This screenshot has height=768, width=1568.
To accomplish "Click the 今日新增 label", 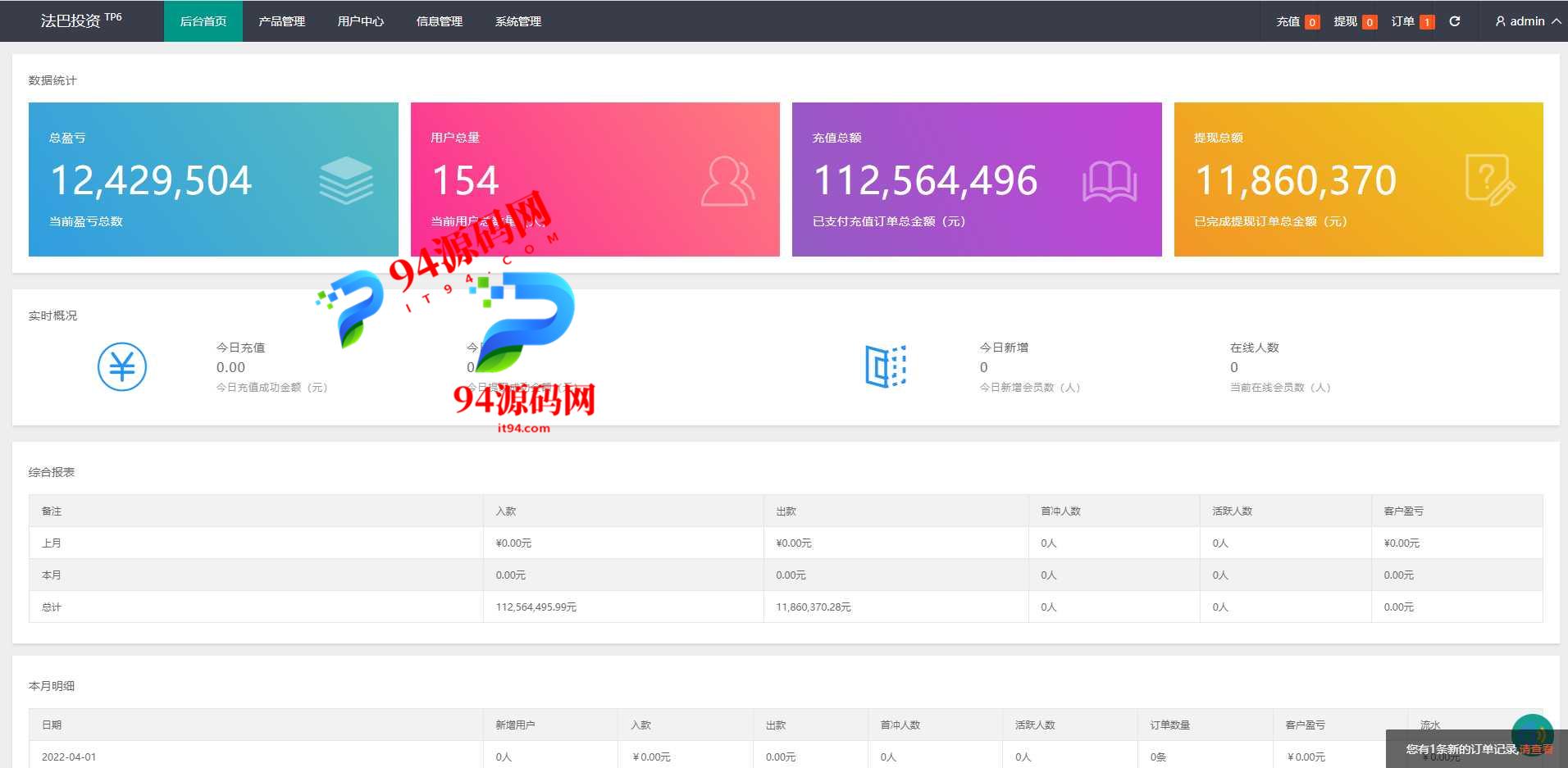I will click(1004, 348).
